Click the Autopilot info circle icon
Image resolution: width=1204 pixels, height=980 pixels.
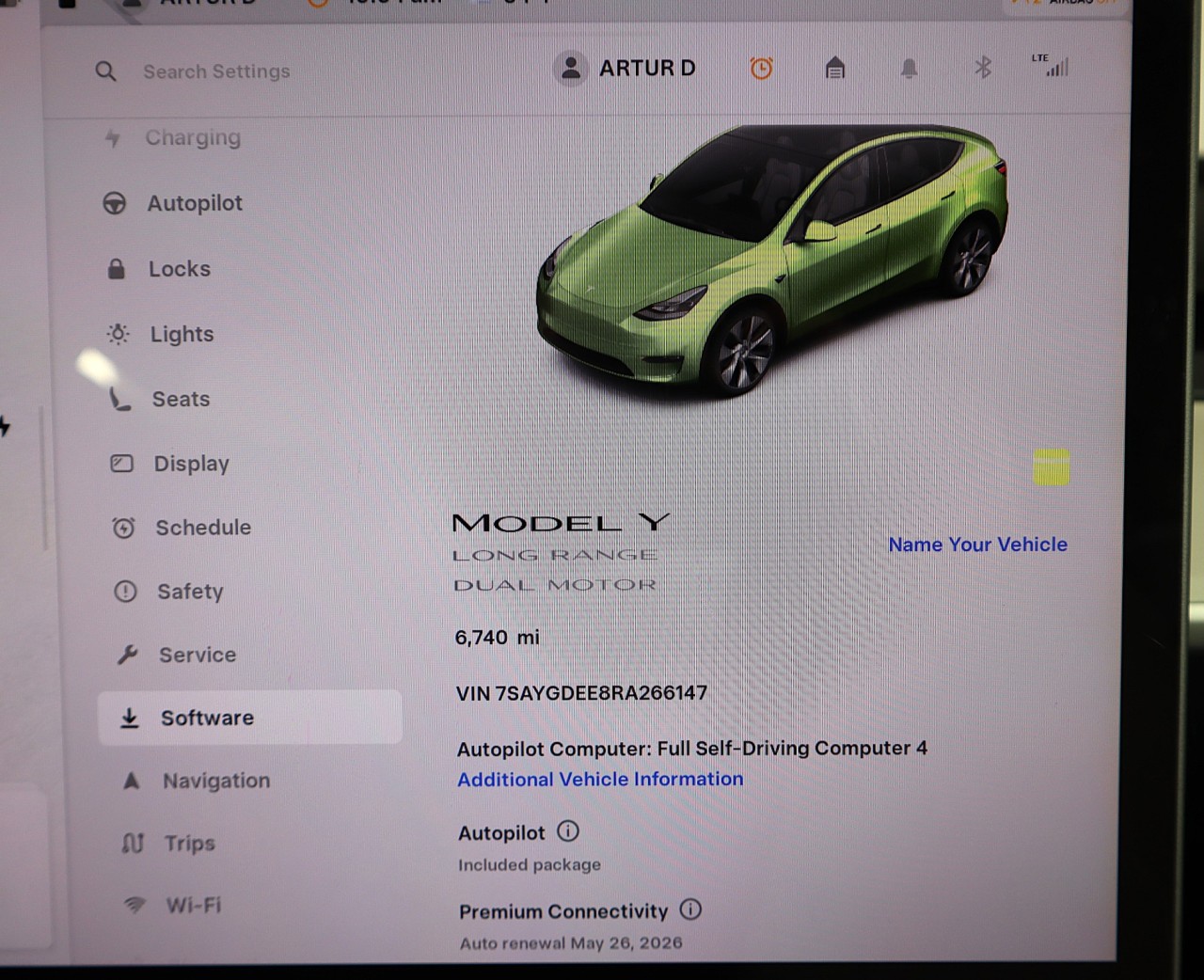tap(568, 831)
